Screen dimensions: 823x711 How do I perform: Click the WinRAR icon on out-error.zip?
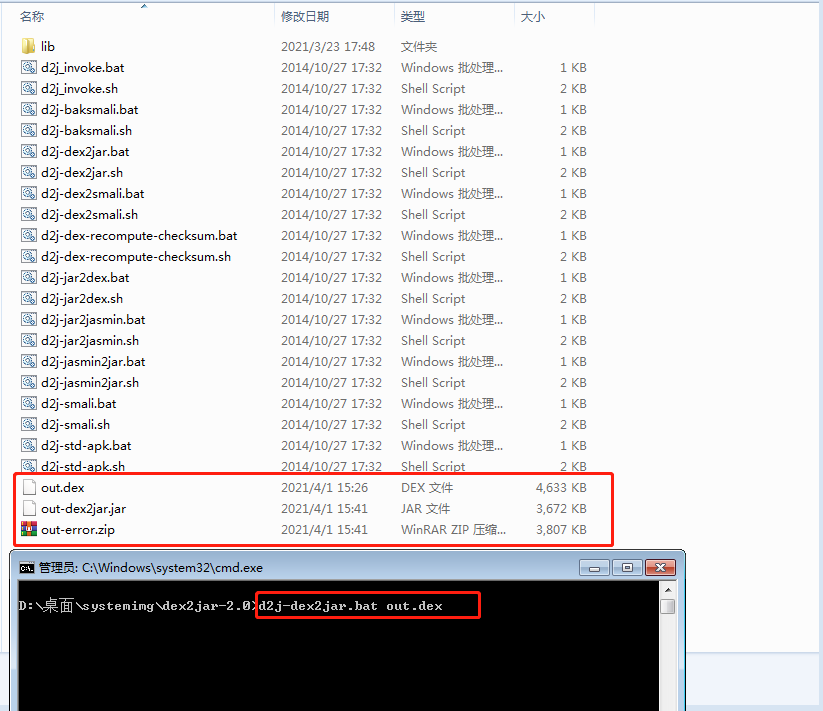click(x=28, y=529)
